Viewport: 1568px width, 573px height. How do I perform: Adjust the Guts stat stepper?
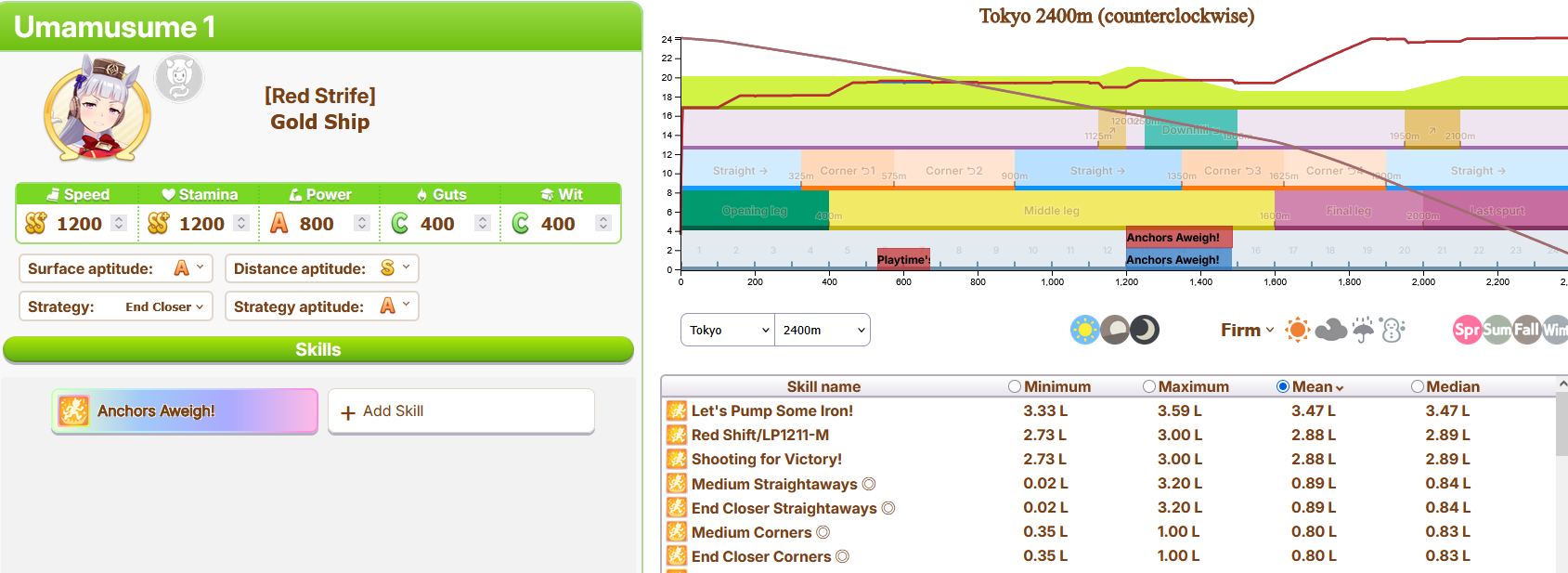(x=482, y=223)
